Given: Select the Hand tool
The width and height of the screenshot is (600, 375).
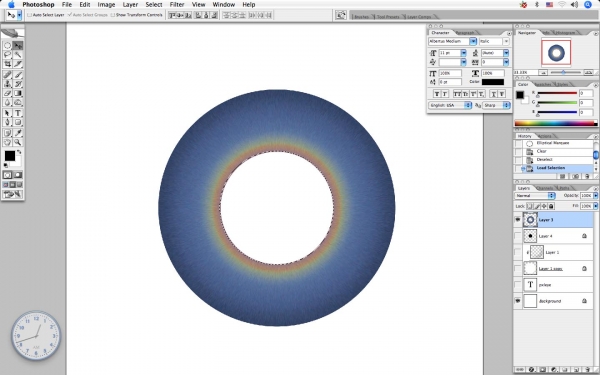Looking at the screenshot, I should [7, 142].
